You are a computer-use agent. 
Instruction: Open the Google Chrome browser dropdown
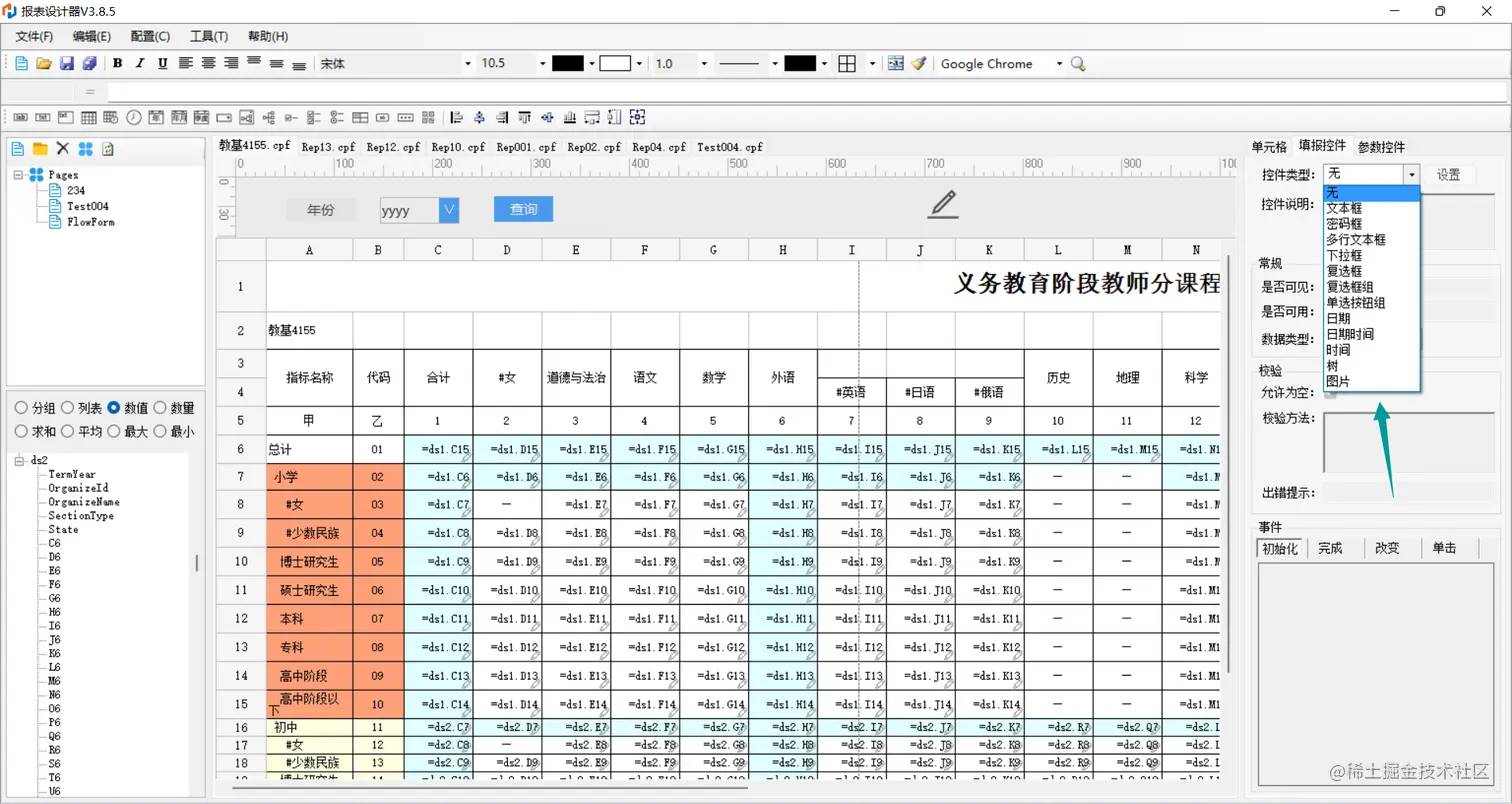coord(1059,64)
